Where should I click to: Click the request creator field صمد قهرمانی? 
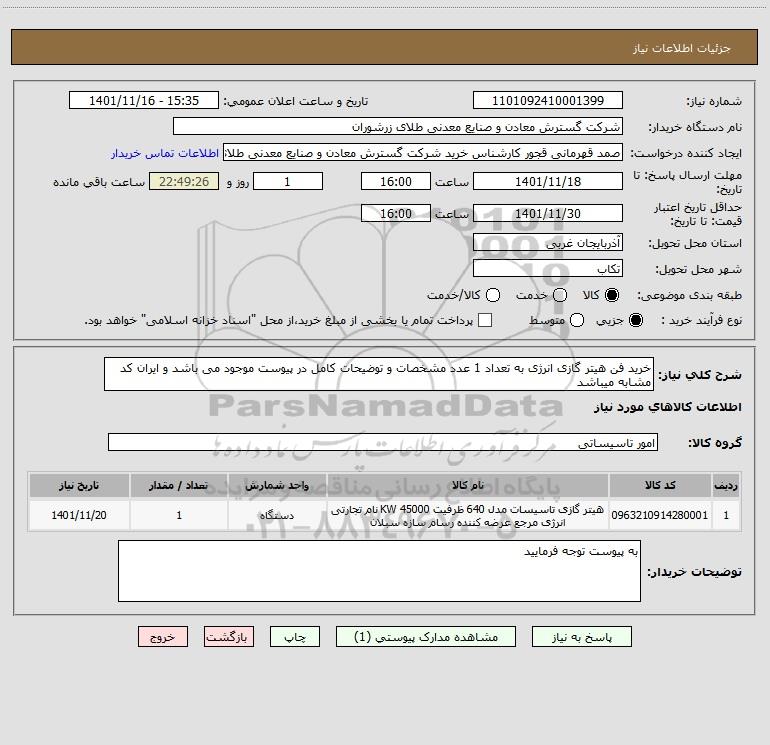pos(423,153)
